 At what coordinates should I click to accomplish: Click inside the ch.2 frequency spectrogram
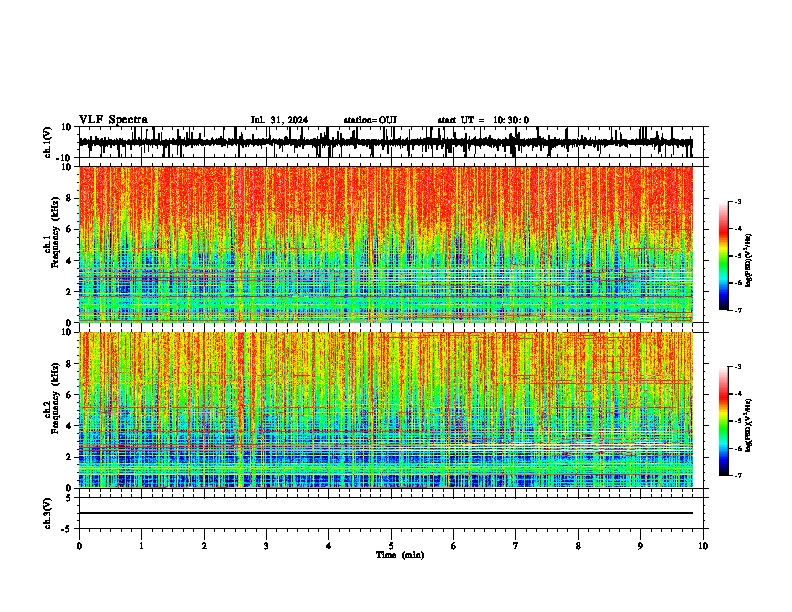pos(386,410)
